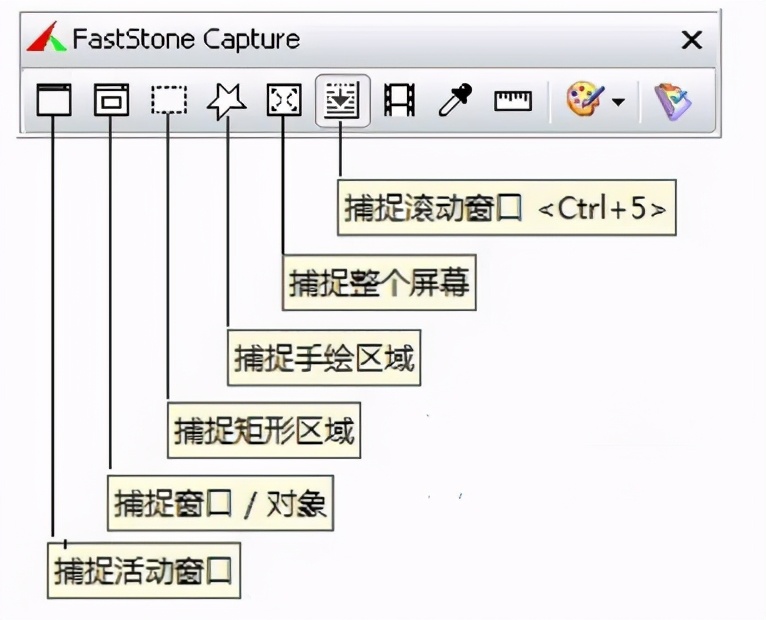Click the output destination palette icon
Image resolution: width=766 pixels, height=620 pixels.
[585, 99]
